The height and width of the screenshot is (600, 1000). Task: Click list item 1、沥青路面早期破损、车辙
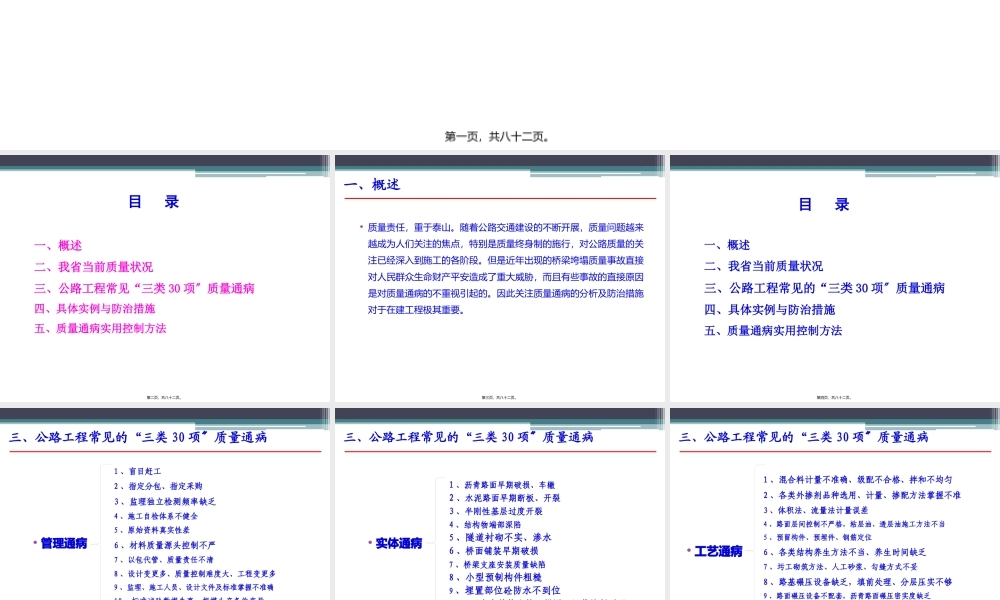[502, 485]
